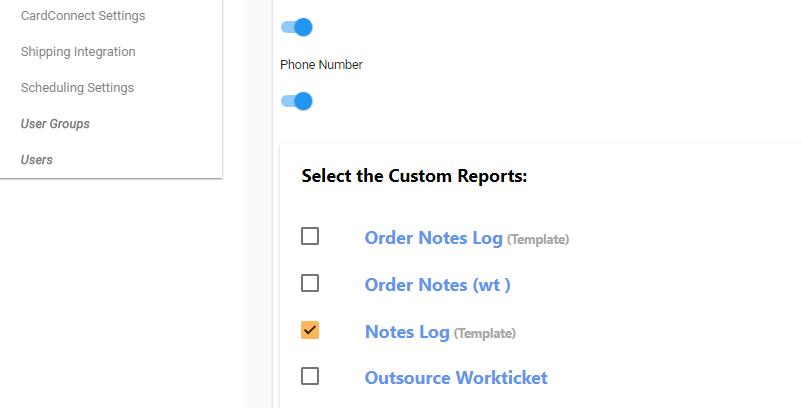Click the Select the Custom Reports heading
This screenshot has height=408, width=802.
coord(414,176)
